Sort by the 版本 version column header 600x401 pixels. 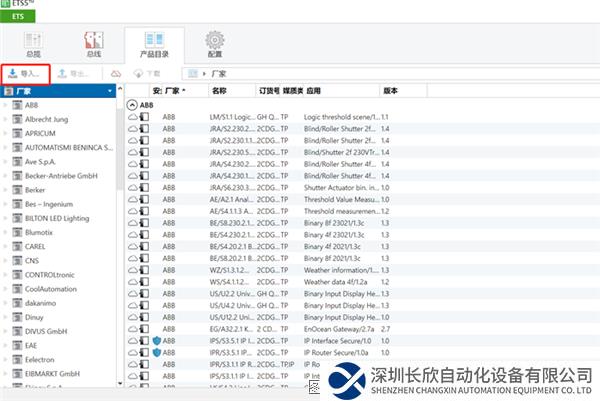389,91
